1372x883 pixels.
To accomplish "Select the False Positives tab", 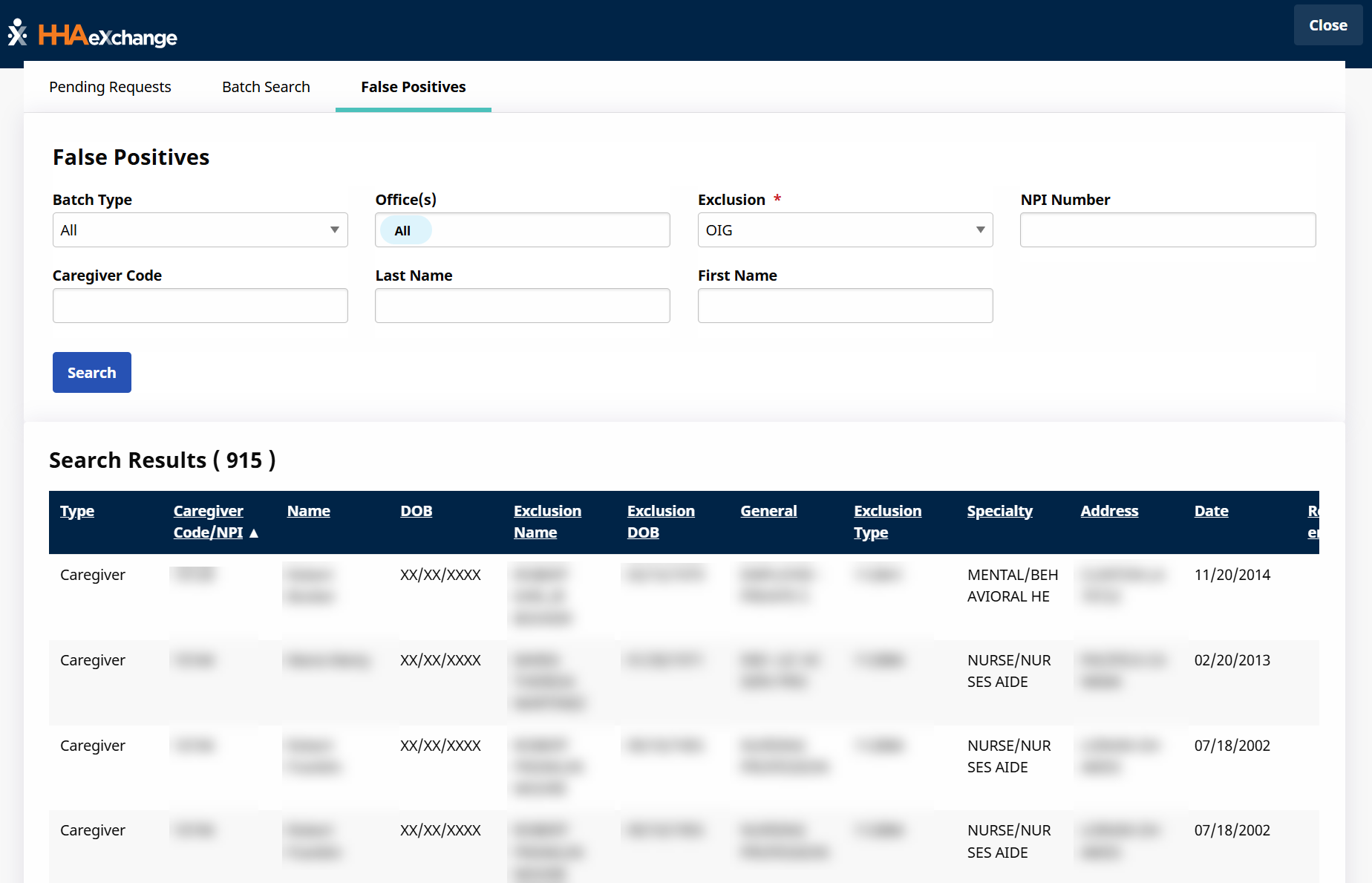I will 413,87.
